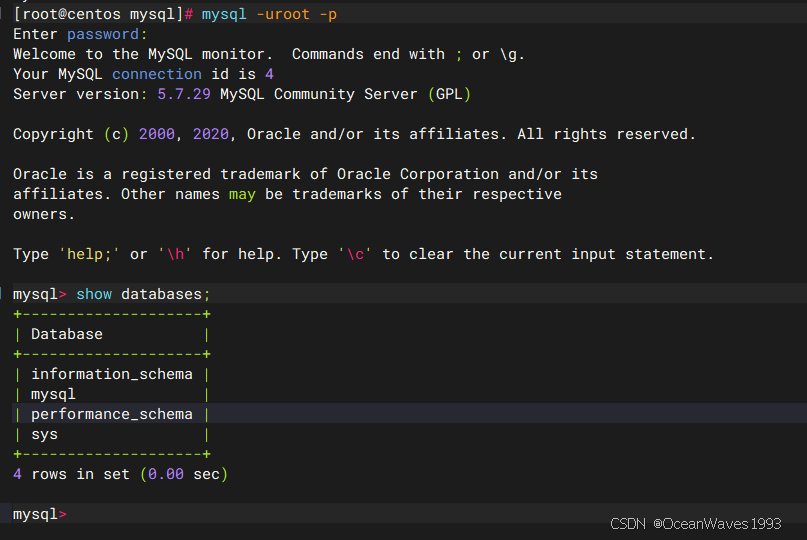Click 'MySQL Community Server (GPL)' text

345,94
